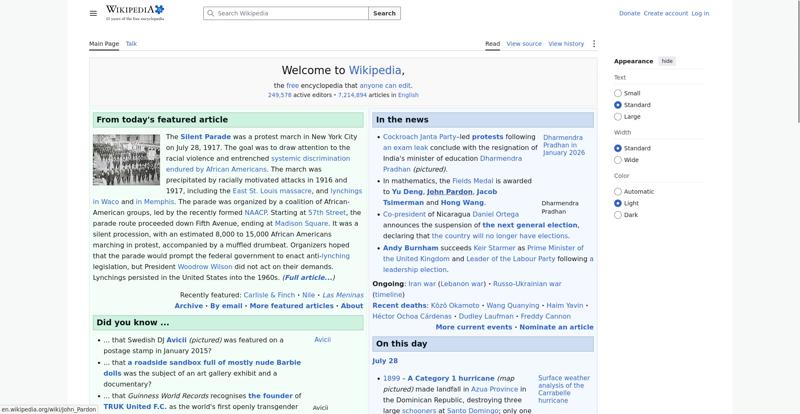Open the Silent Parade photo thumbnail
Screen dimensions: 800x414
126,160
